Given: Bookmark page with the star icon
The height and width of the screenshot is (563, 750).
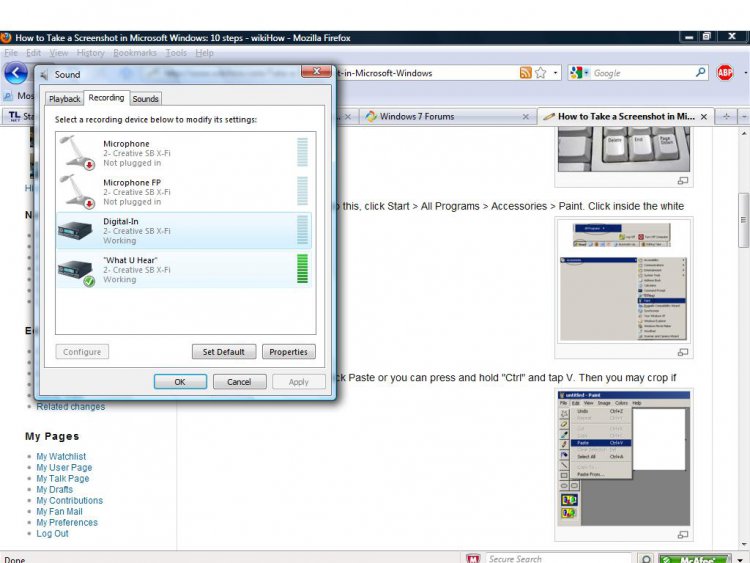Looking at the screenshot, I should pos(540,73).
